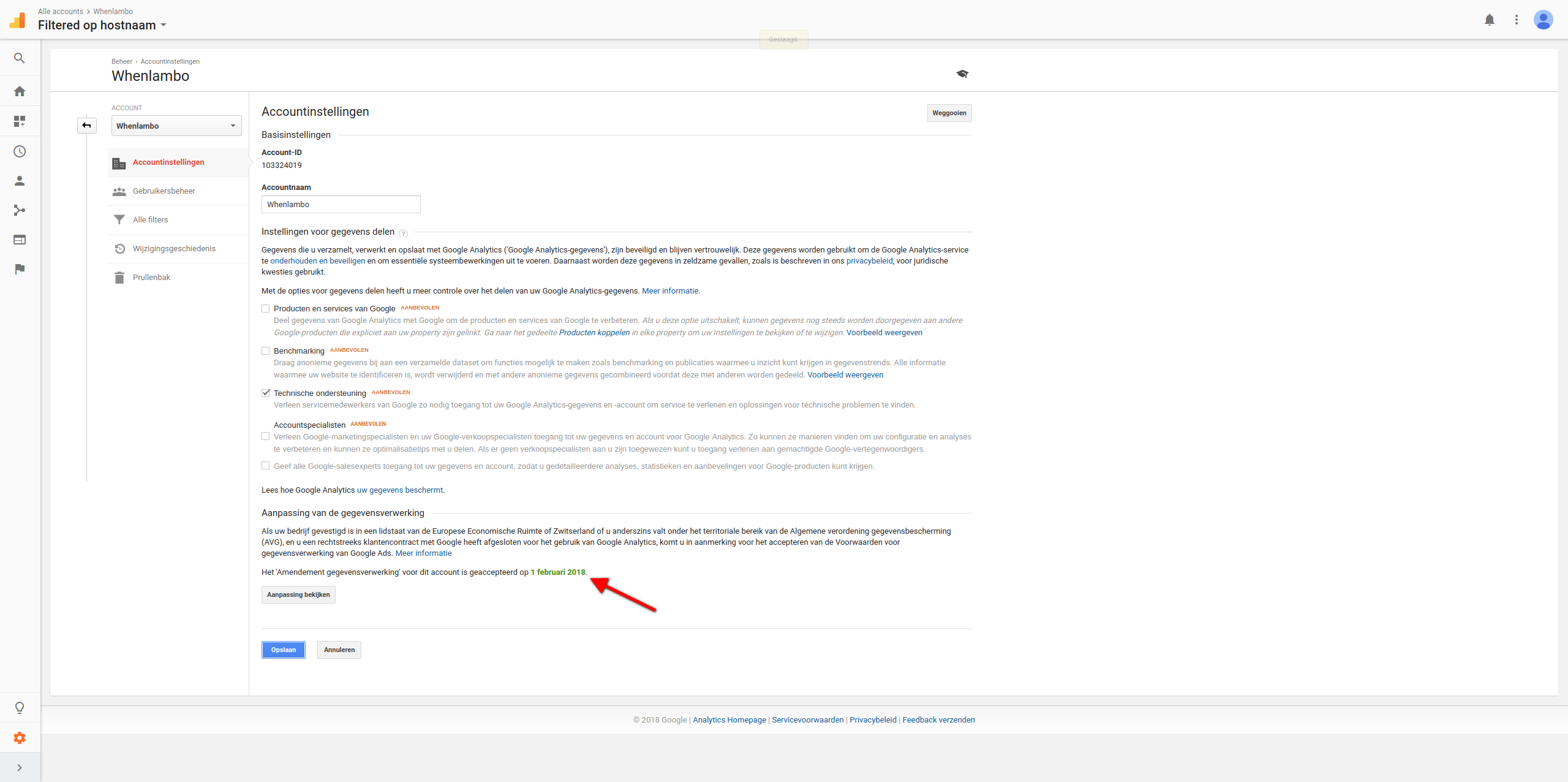Open Servicevoorwaarden footer link
Screen dimensions: 1568x782
(x=808, y=720)
